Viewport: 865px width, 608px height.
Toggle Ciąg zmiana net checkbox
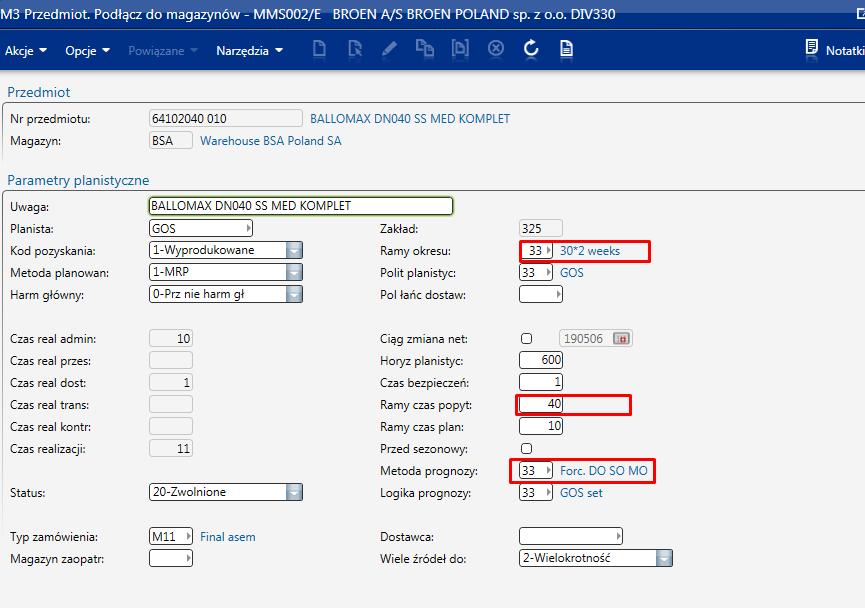click(x=527, y=339)
